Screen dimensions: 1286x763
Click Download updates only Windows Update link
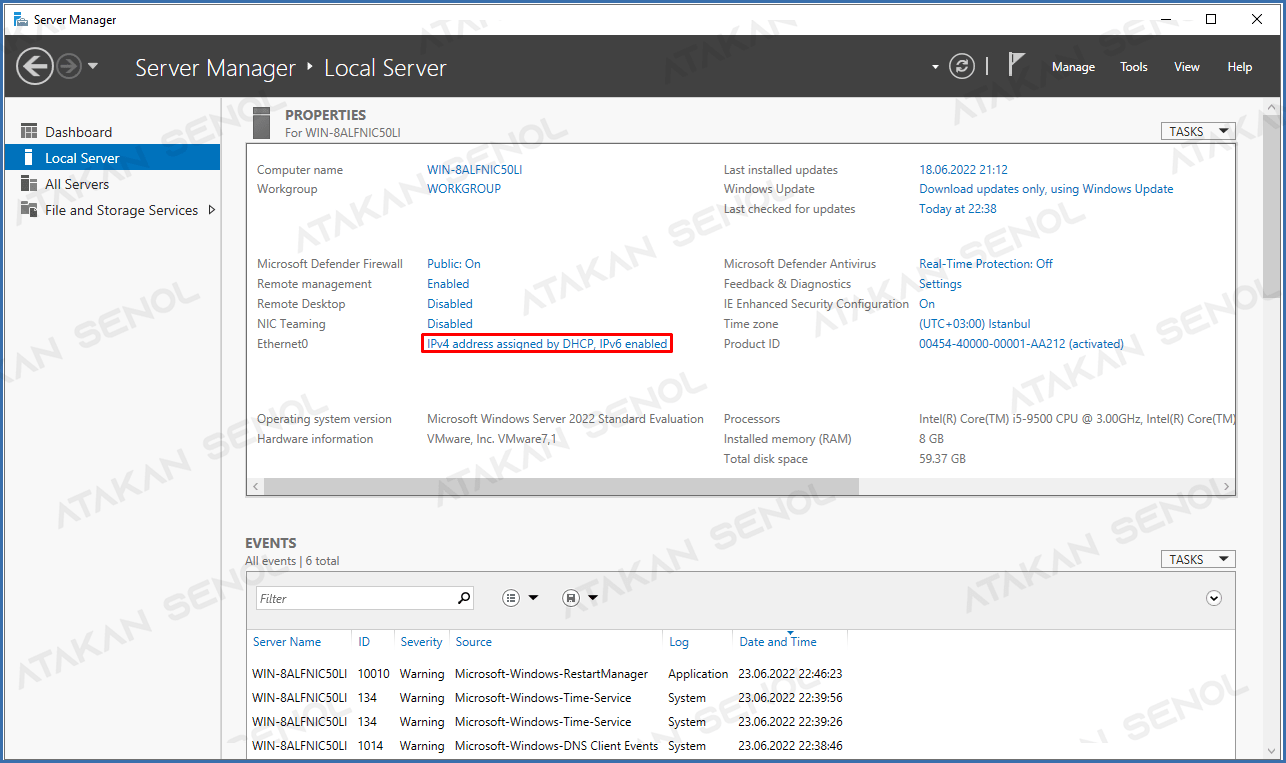(1046, 189)
